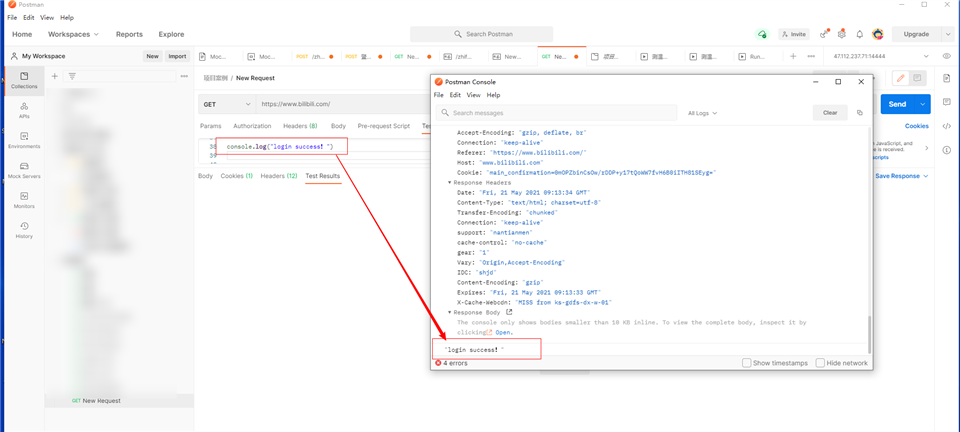
Task: Expand the scripts hint chevron on the right
Action: click(x=926, y=148)
